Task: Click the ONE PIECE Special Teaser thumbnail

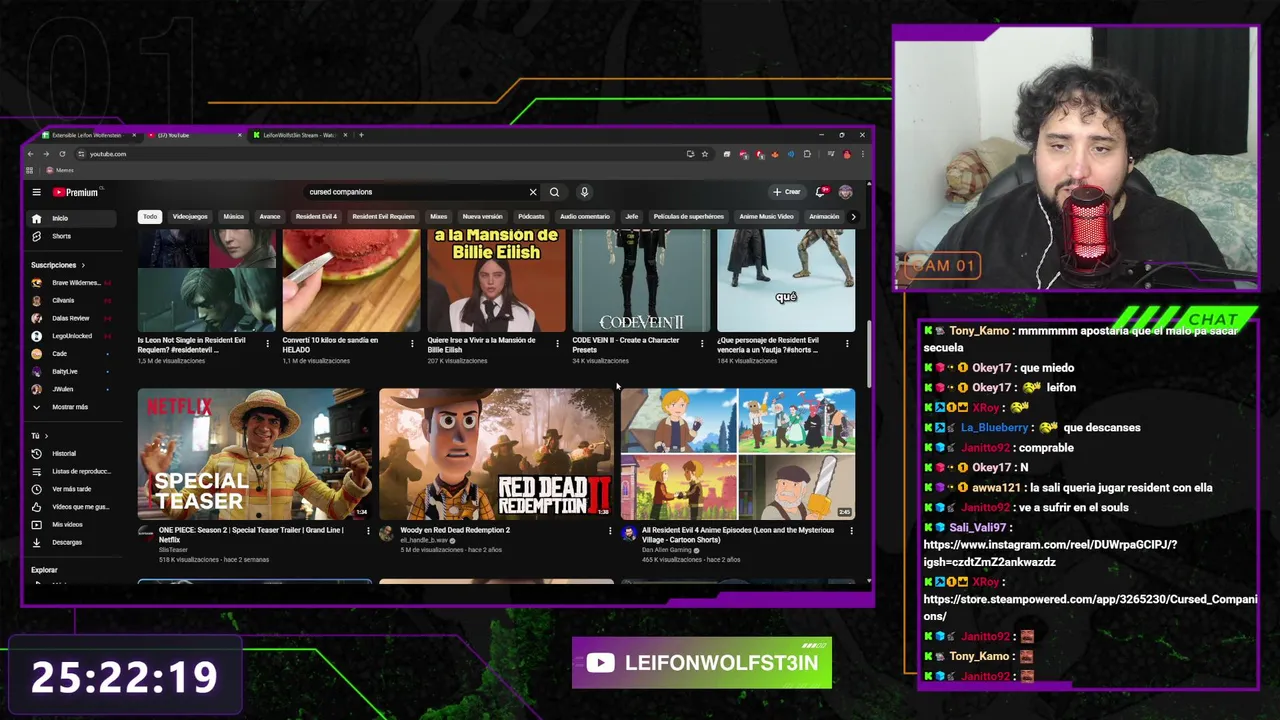Action: tap(255, 454)
